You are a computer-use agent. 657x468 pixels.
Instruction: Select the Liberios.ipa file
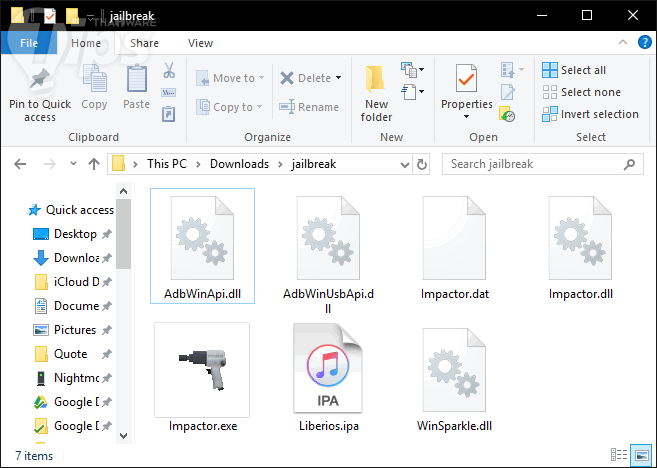tap(328, 378)
